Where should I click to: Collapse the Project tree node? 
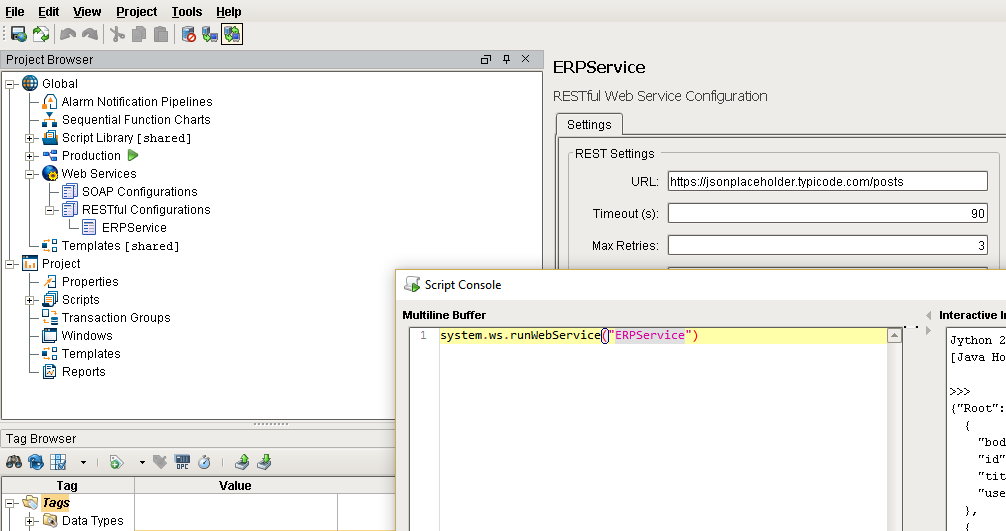coord(10,264)
